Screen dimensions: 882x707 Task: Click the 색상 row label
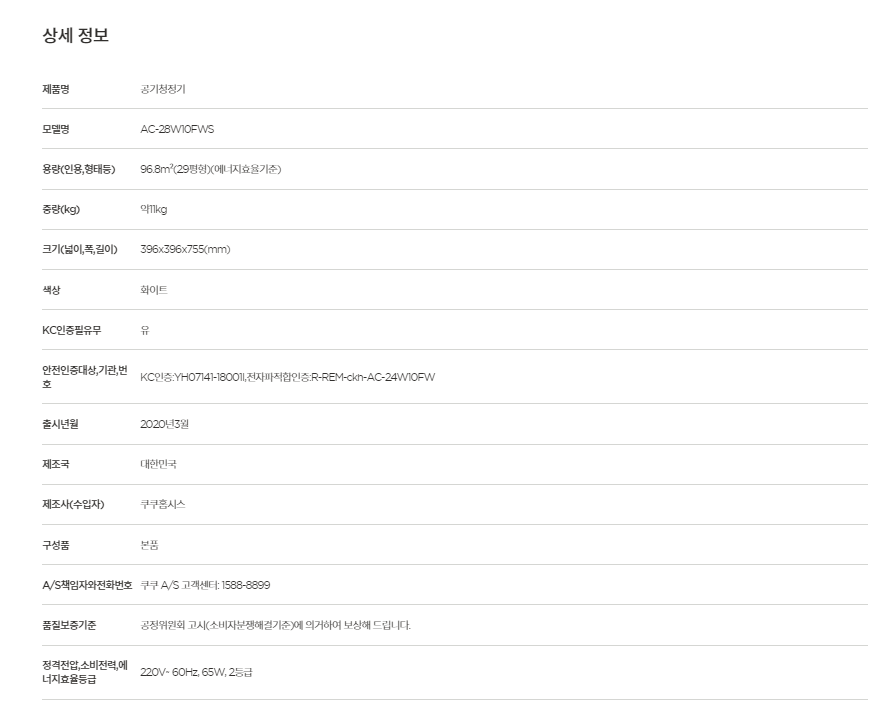click(51, 290)
